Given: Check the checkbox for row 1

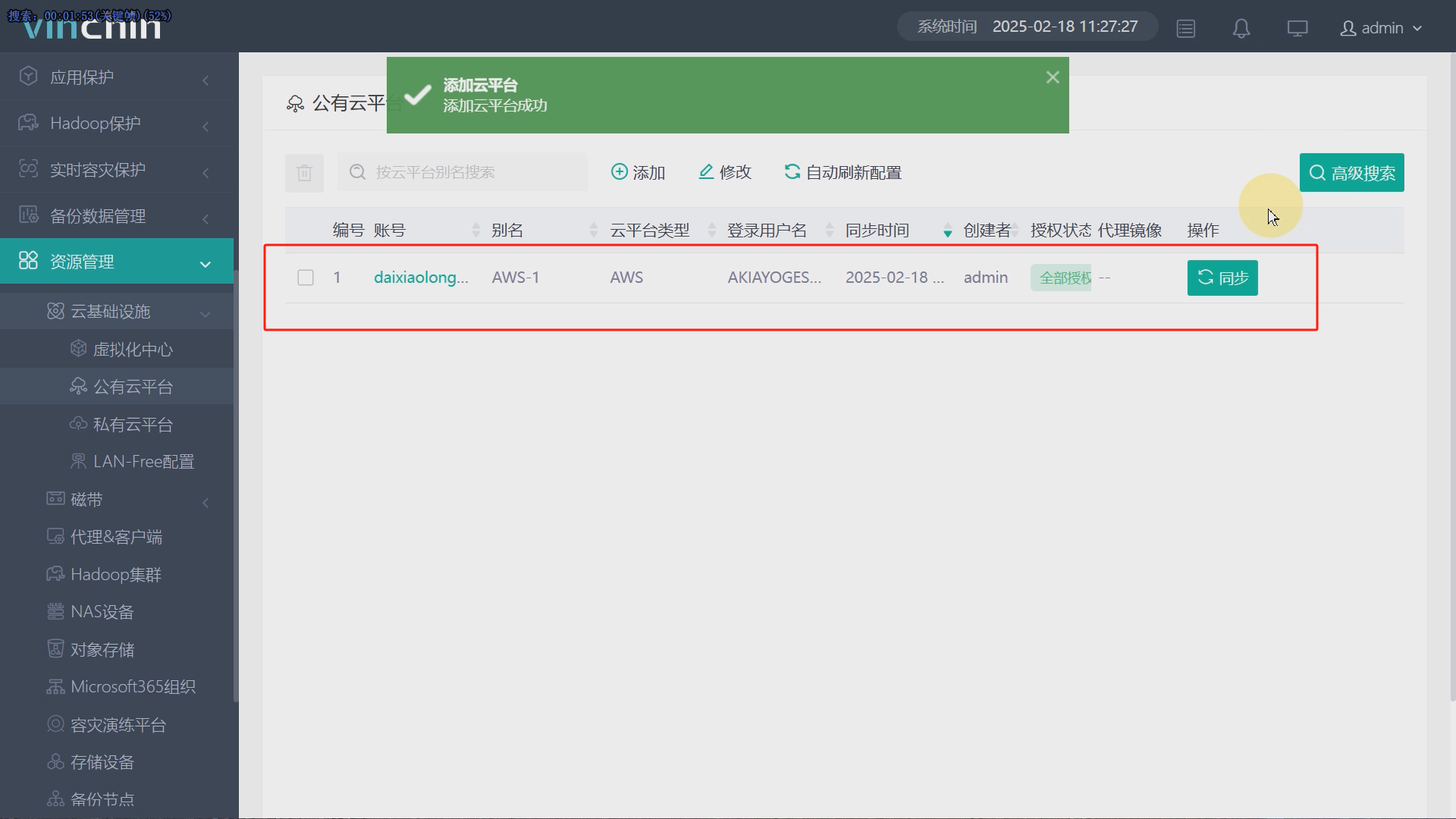Looking at the screenshot, I should pyautogui.click(x=306, y=278).
